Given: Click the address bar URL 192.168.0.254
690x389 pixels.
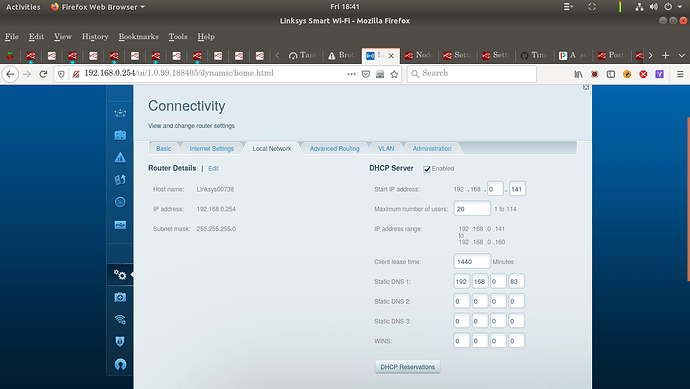Looking at the screenshot, I should pyautogui.click(x=179, y=73).
